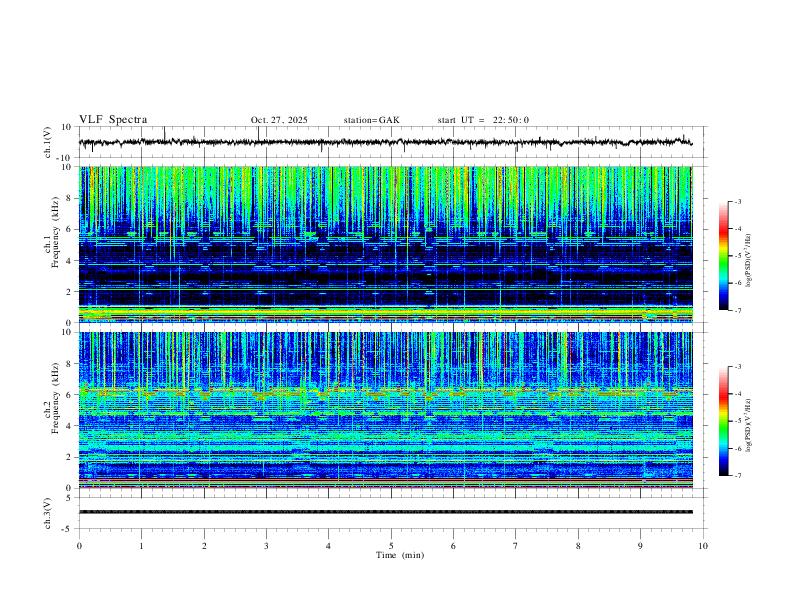Click the ch.1 color bar "-3" label
This screenshot has width=792, height=612.
click(737, 201)
